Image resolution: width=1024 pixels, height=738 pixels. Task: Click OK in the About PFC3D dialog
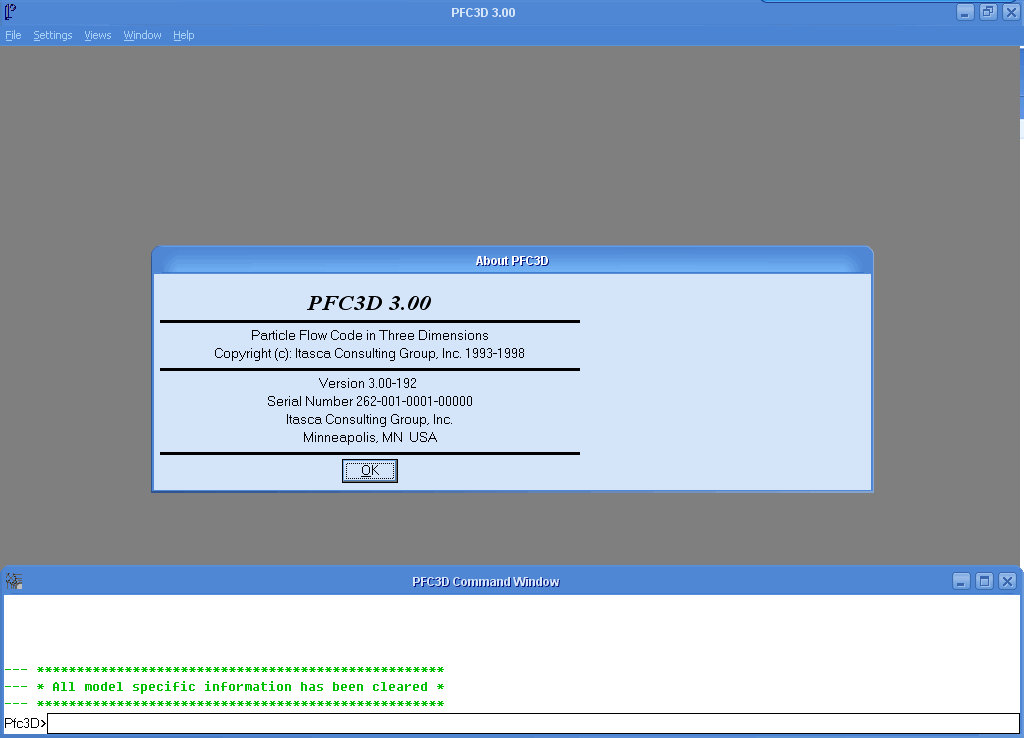click(370, 471)
